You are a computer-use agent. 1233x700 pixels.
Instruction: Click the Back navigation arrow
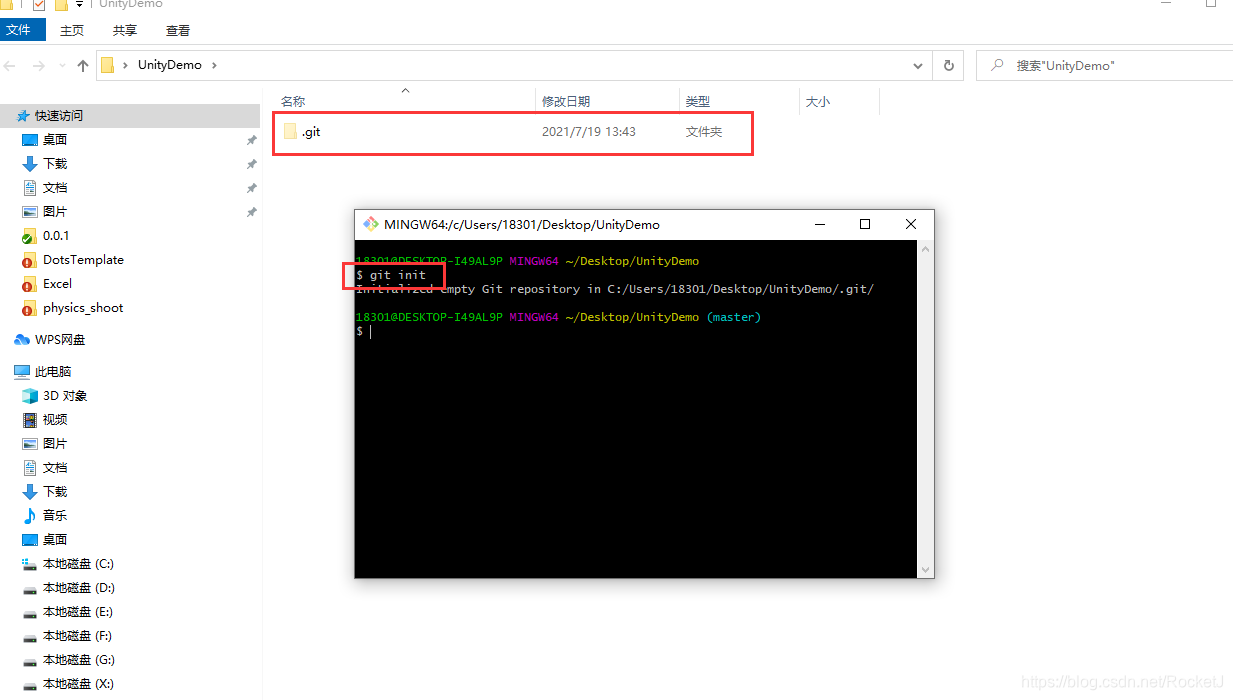pos(10,65)
